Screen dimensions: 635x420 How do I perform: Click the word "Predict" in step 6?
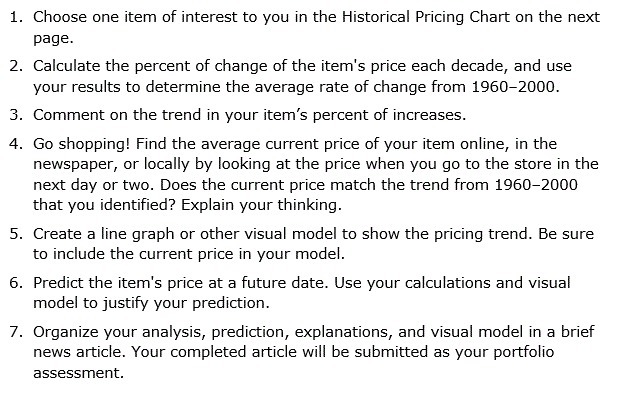click(59, 283)
